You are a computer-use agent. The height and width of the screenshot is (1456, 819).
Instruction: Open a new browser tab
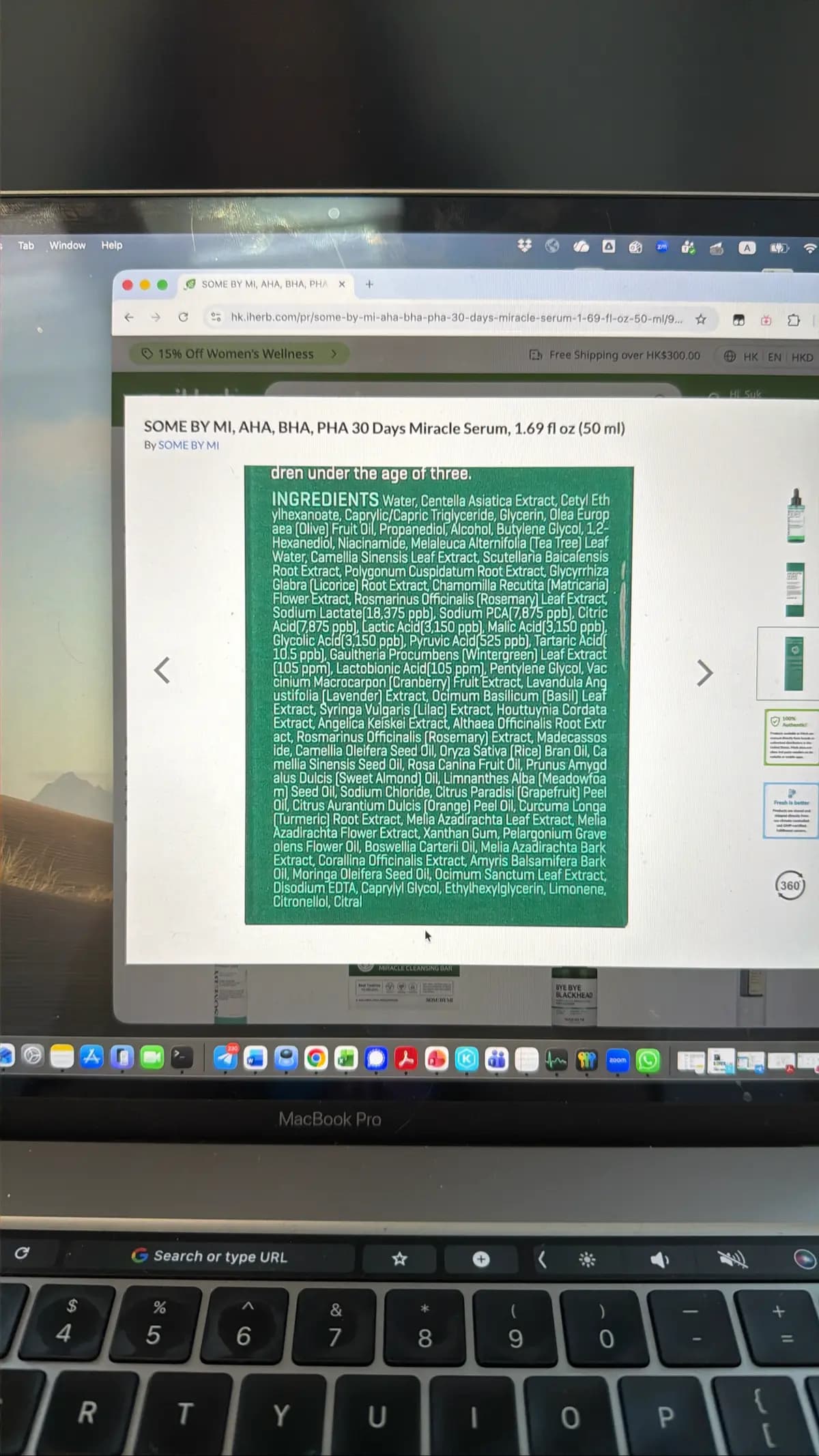[369, 284]
